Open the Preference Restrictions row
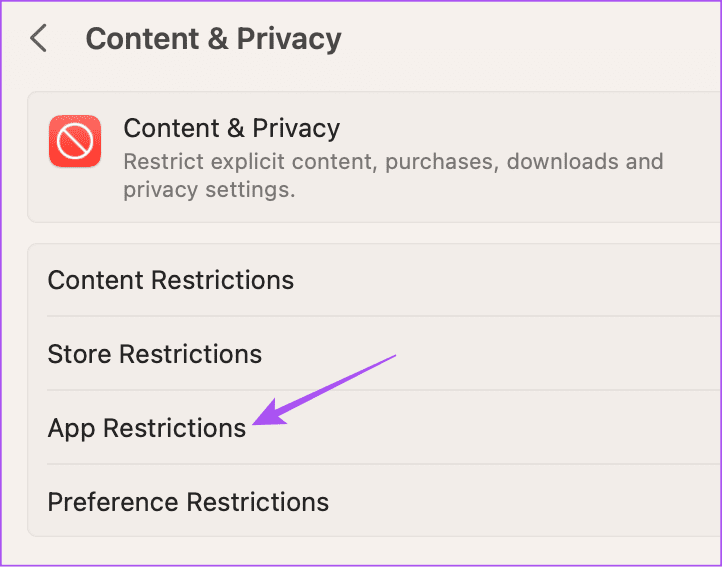 tap(188, 502)
